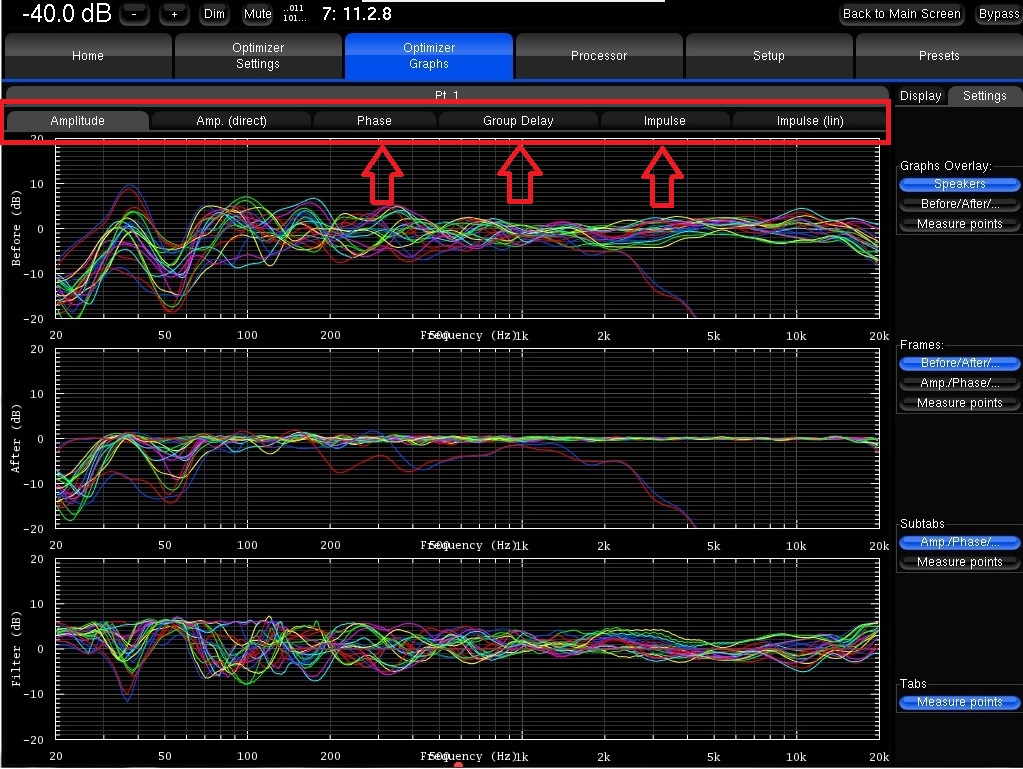Choose Before/After under Graphs Overlay

click(959, 204)
